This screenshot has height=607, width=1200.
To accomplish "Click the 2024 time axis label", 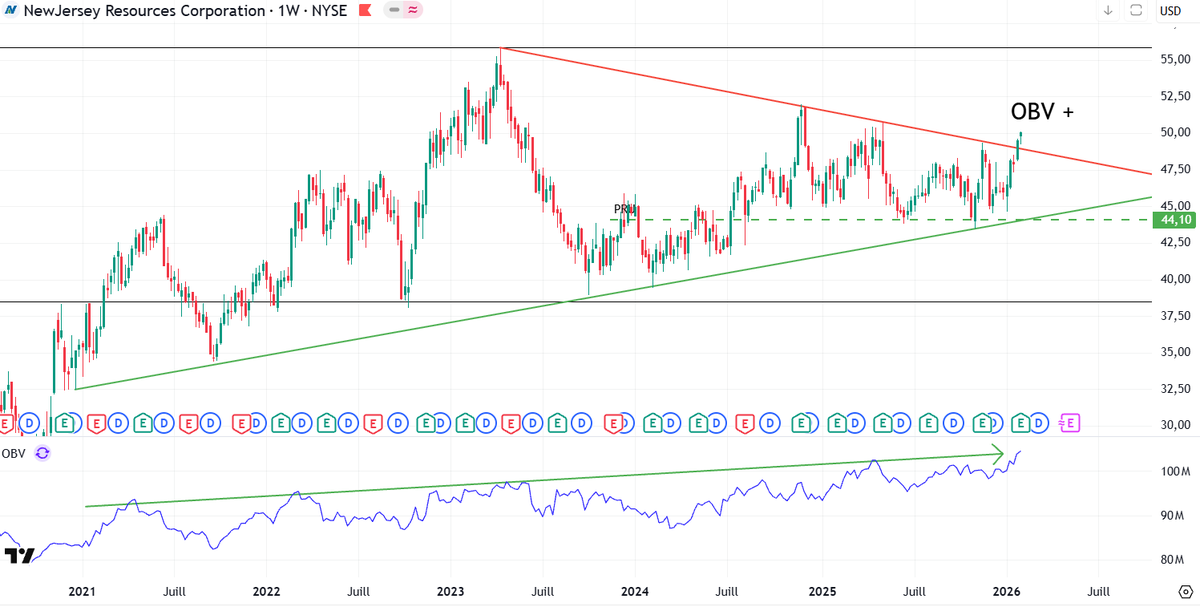I will (637, 591).
